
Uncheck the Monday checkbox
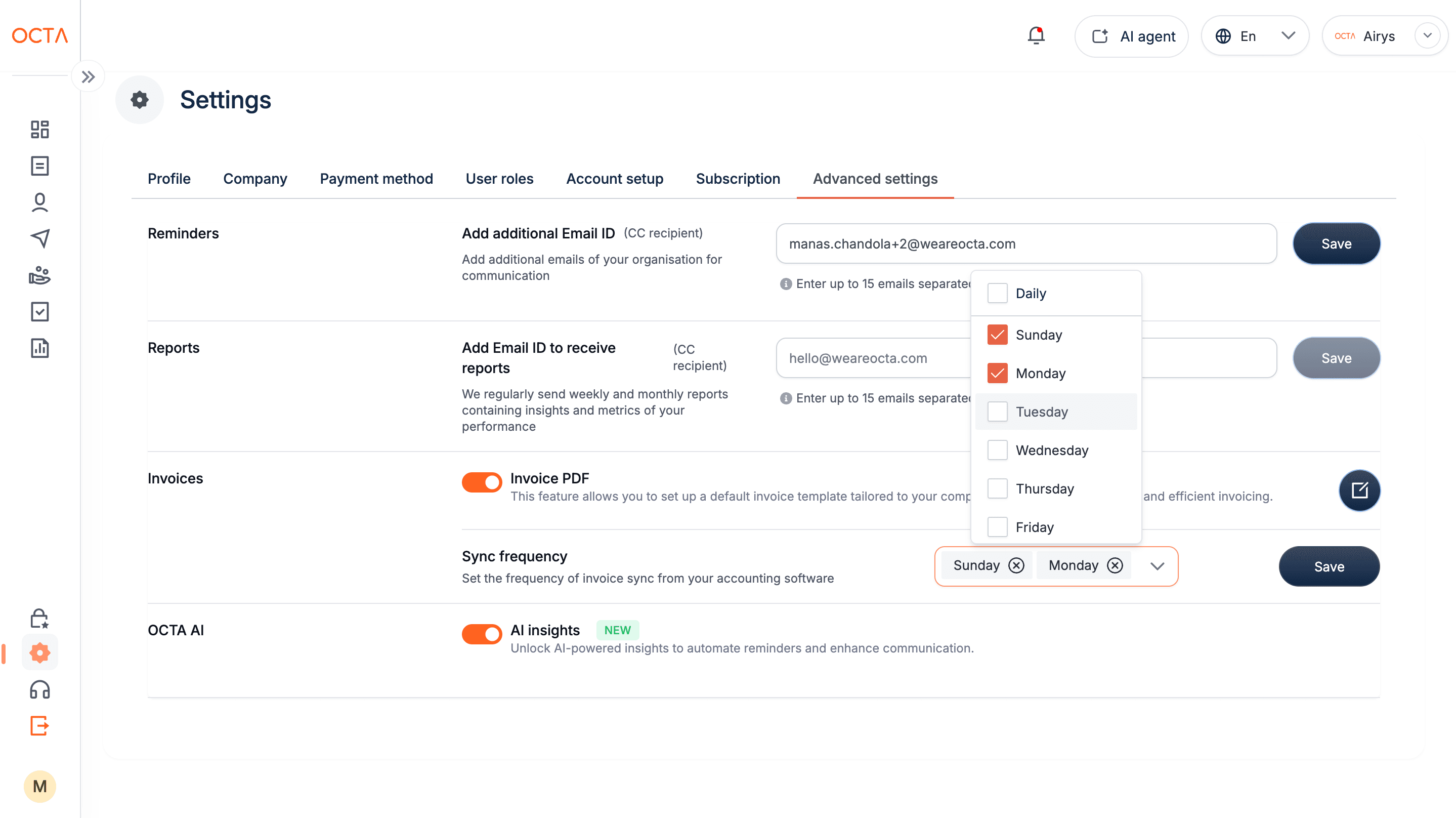tap(997, 373)
